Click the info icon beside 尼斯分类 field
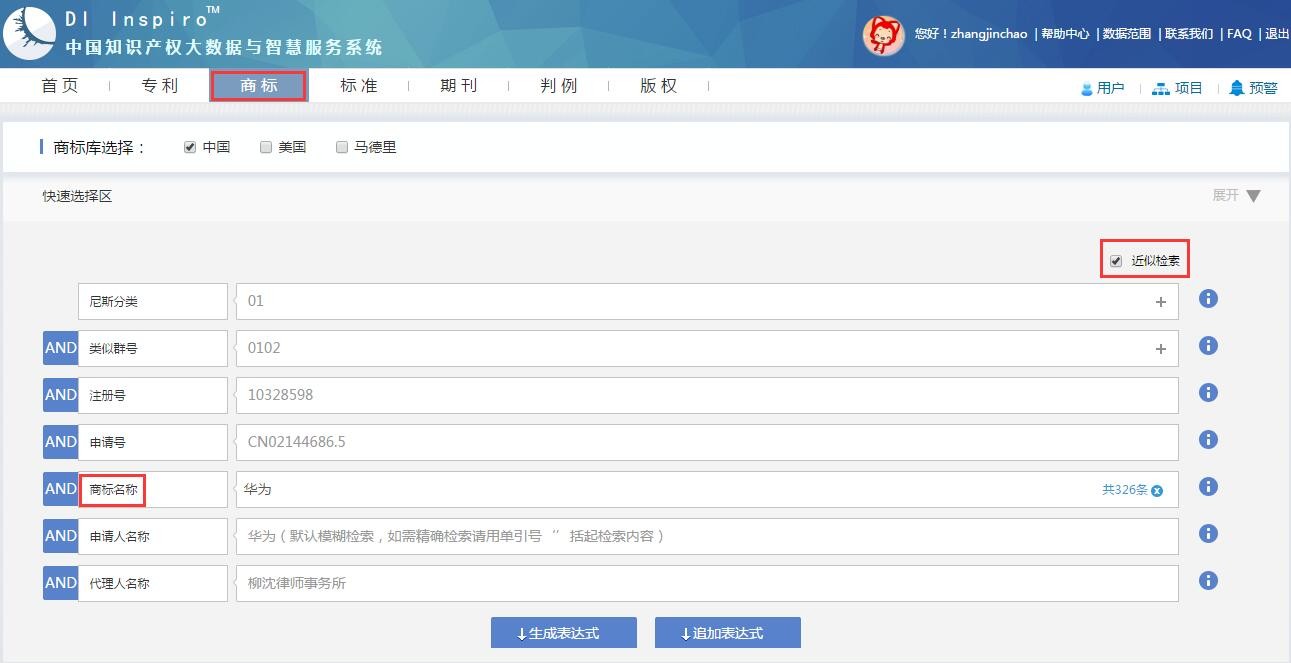 (1208, 299)
